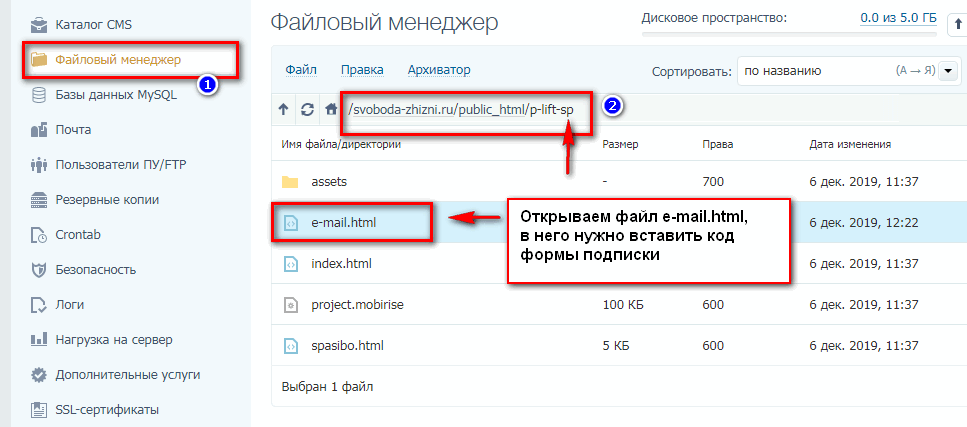Open Логи section

pos(70,305)
